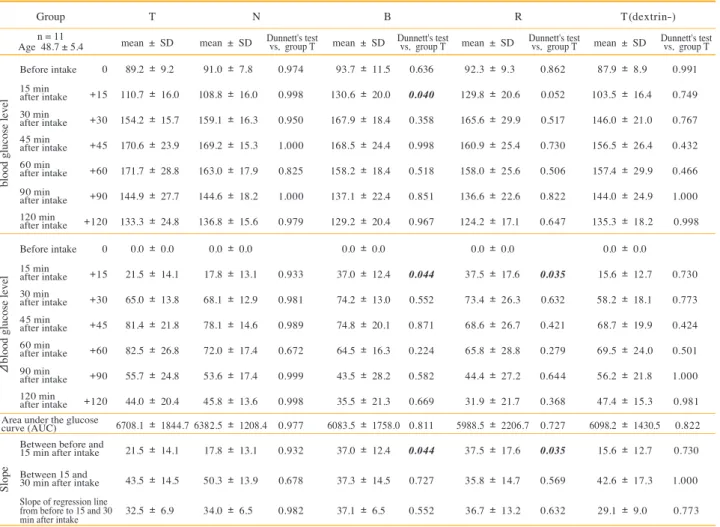Select the value "92.3 ± 9.3"
720x527 pixels.
tap(489, 69)
